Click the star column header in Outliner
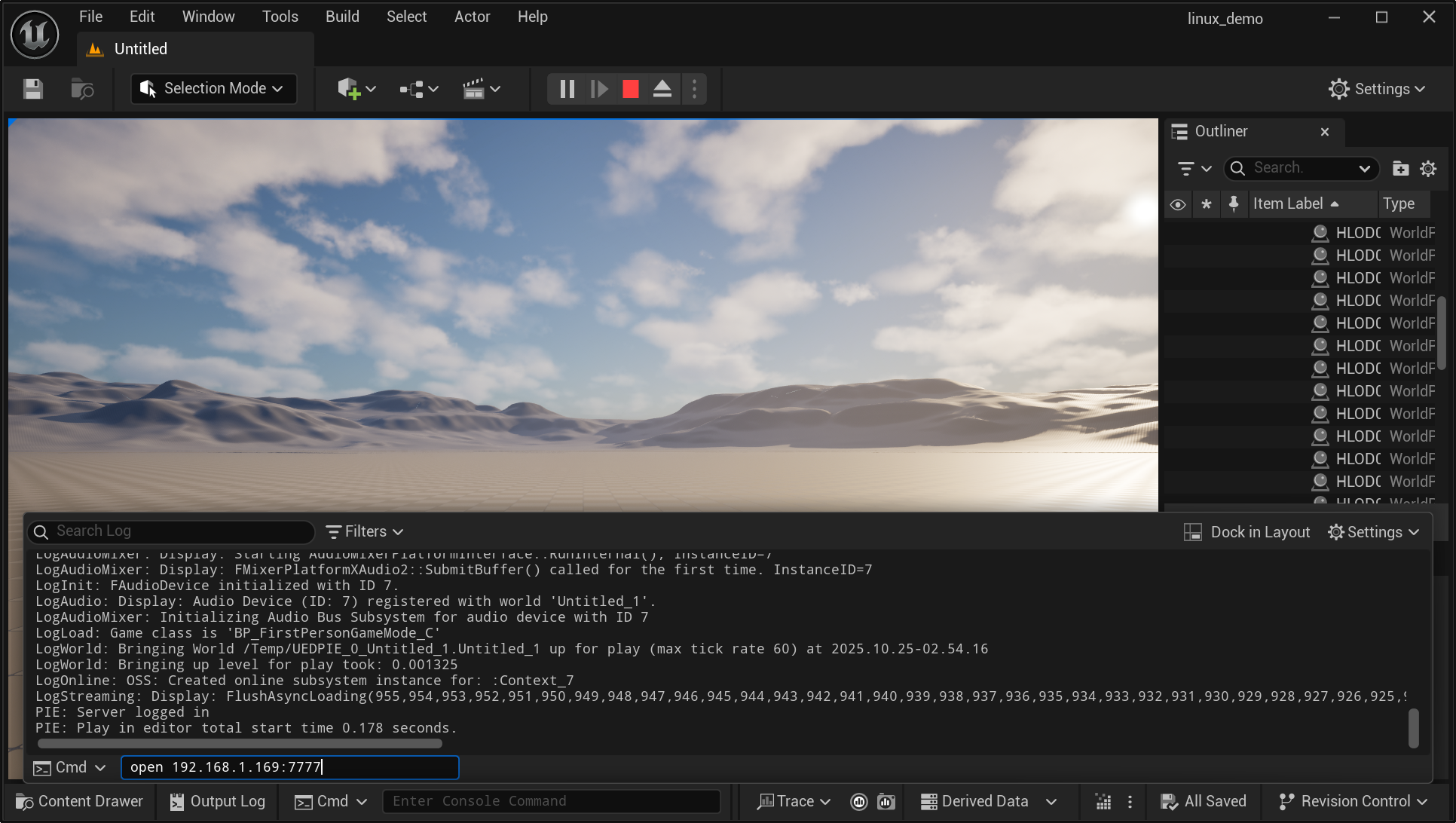The height and width of the screenshot is (823, 1456). click(x=1207, y=204)
